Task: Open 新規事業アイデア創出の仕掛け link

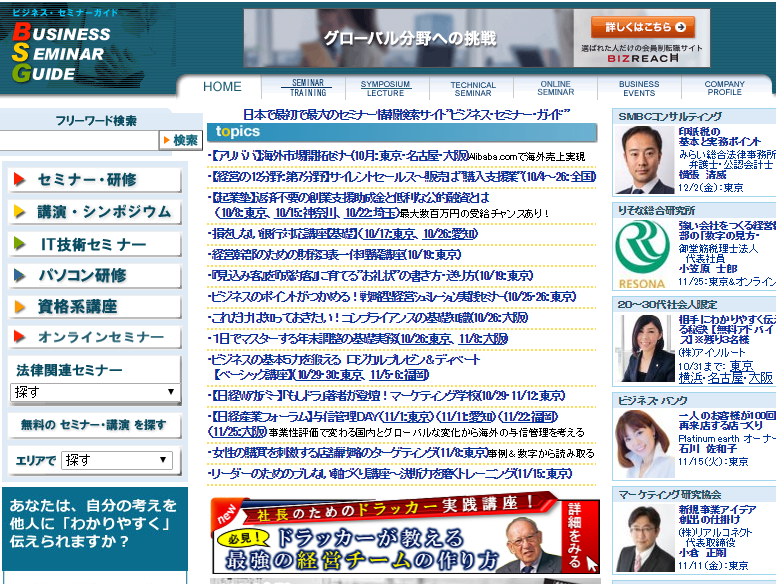Action: (x=717, y=514)
